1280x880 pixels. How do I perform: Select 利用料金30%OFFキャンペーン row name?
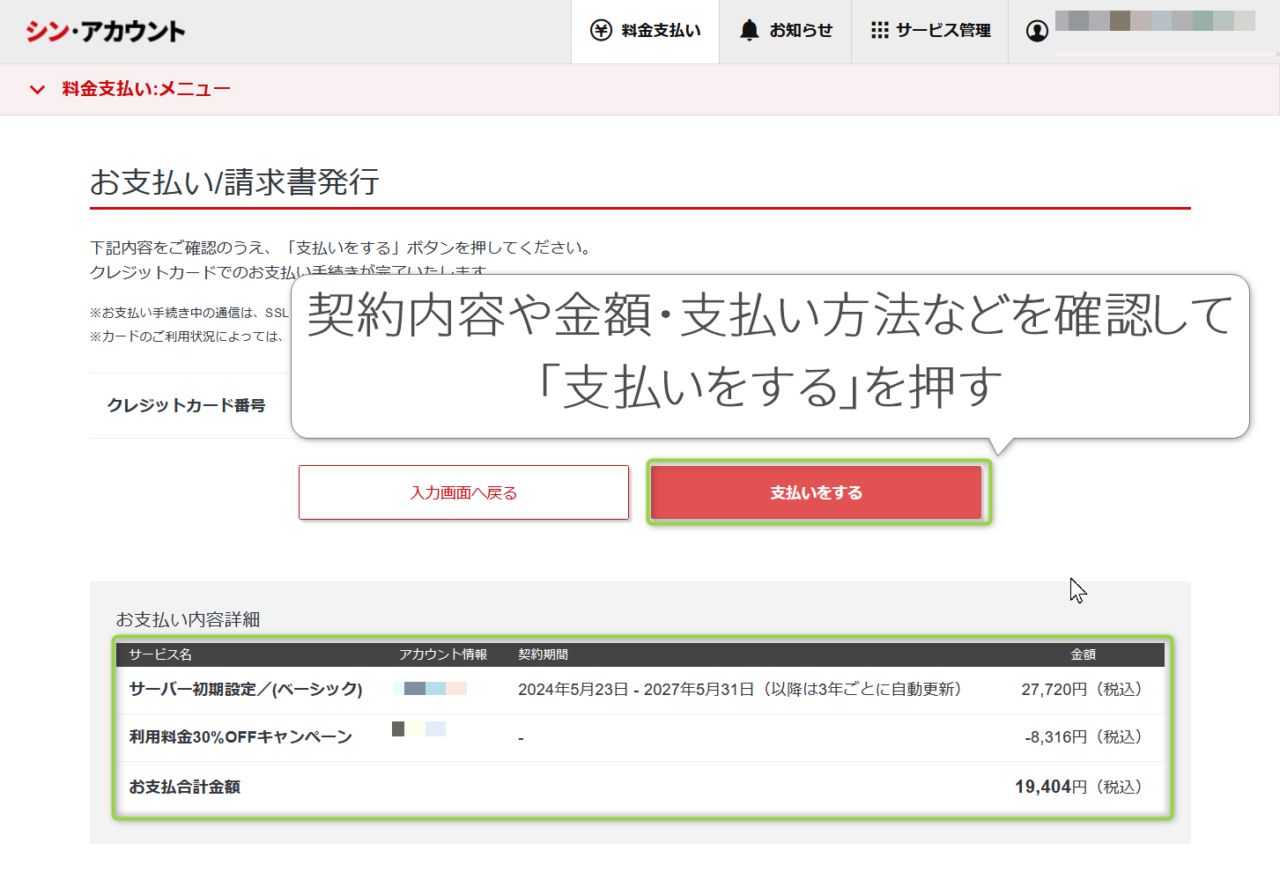coord(241,737)
